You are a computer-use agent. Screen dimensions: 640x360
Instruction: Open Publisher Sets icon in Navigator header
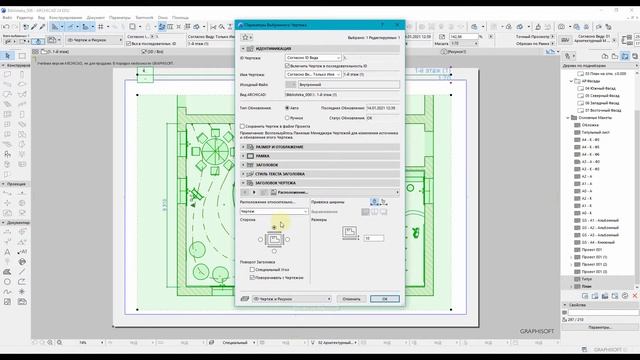coord(635,56)
